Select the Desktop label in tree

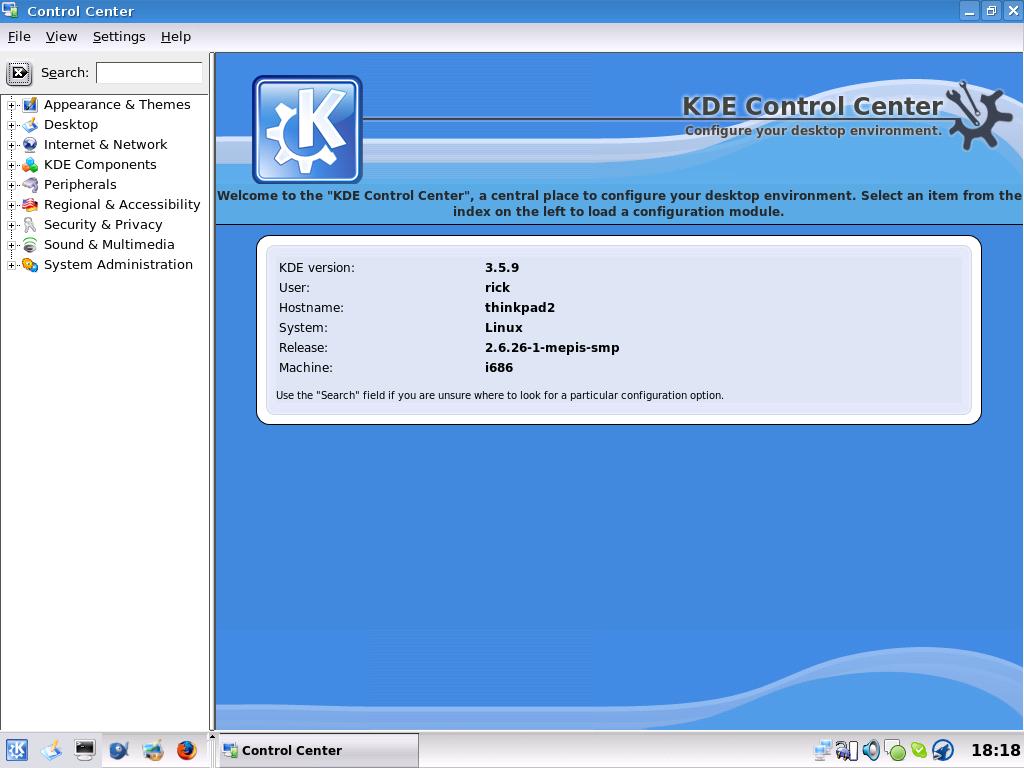[x=71, y=125]
